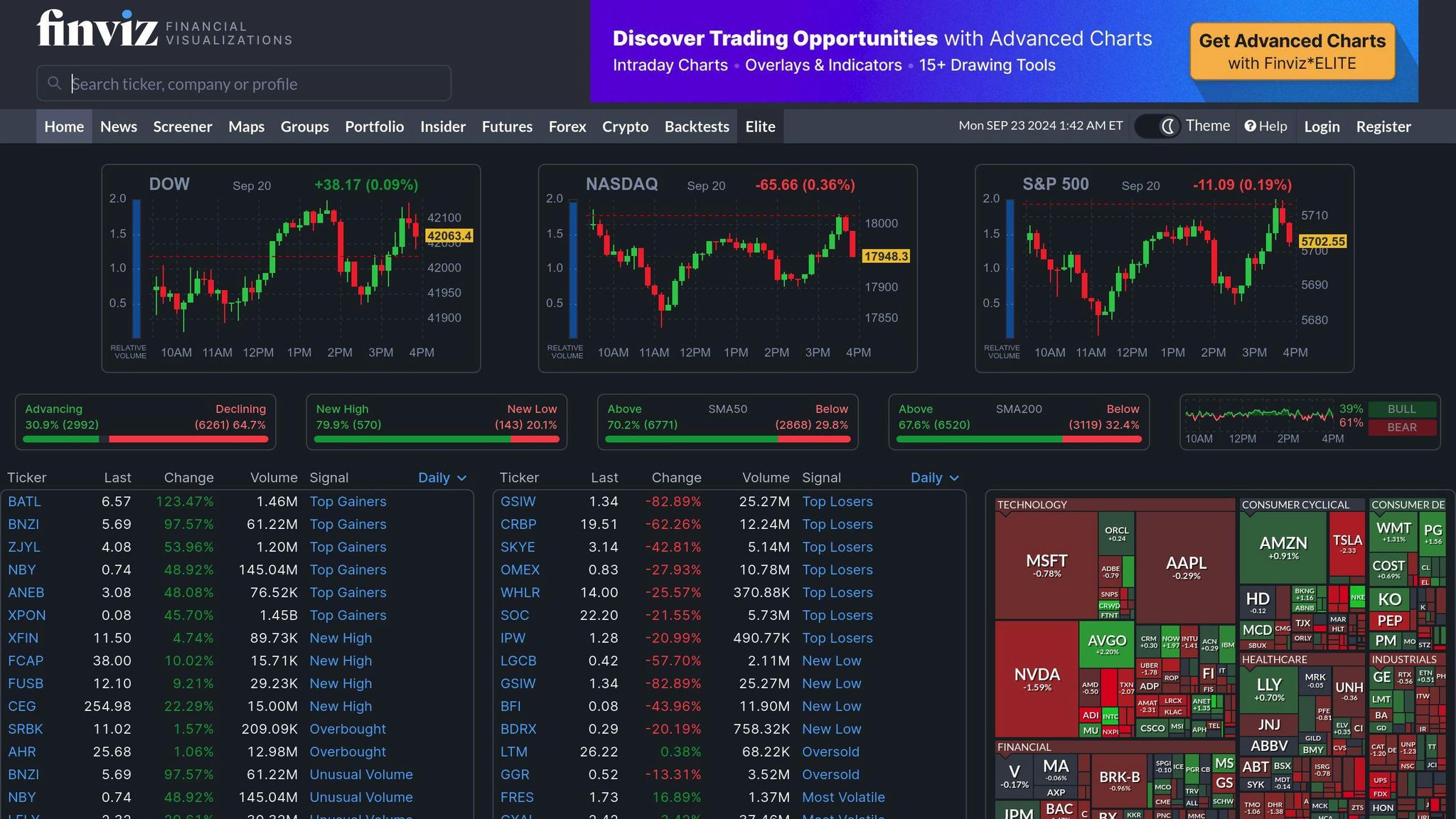Click LLY tile in heatmap
This screenshot has width=1456, height=819.
point(1269,688)
